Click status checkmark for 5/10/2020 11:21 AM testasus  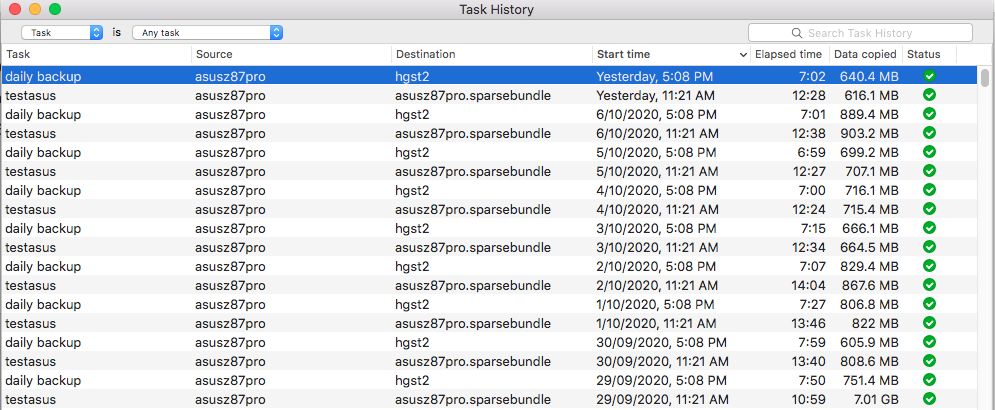tap(930, 171)
